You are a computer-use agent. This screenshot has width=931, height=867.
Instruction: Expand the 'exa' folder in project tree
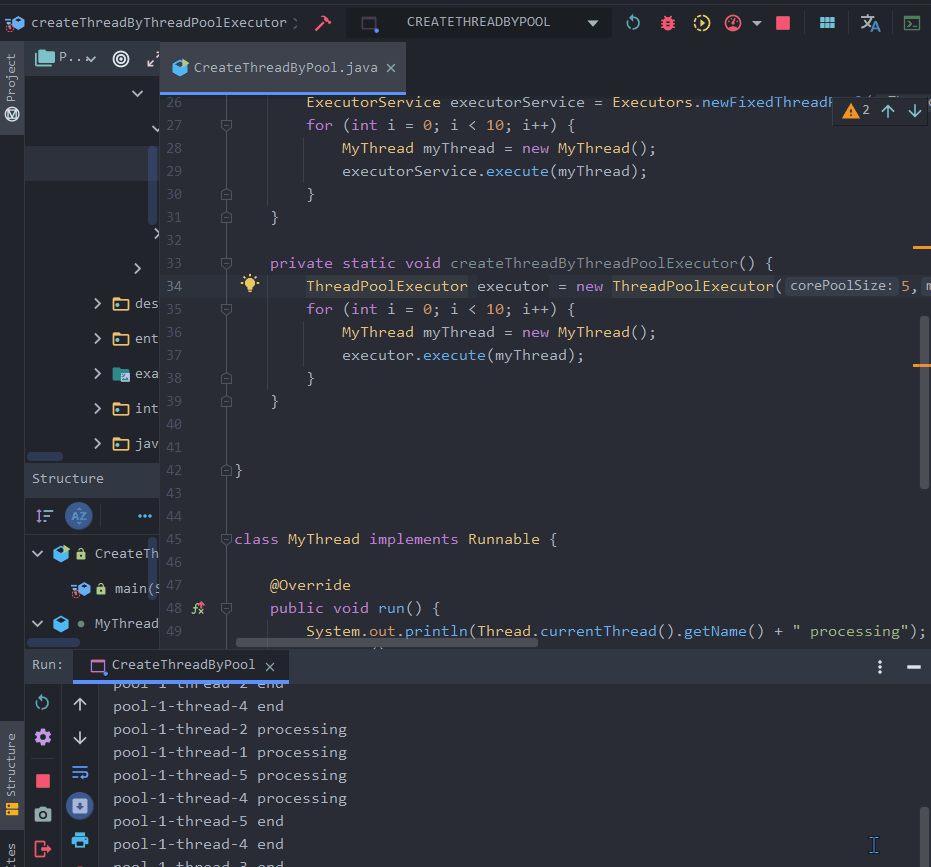tap(97, 373)
